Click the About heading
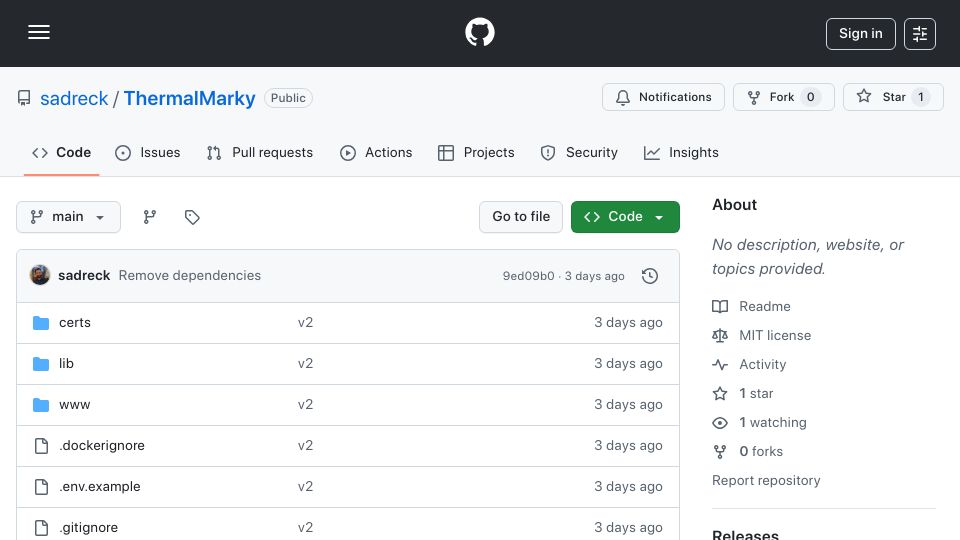The image size is (960, 540). (734, 205)
